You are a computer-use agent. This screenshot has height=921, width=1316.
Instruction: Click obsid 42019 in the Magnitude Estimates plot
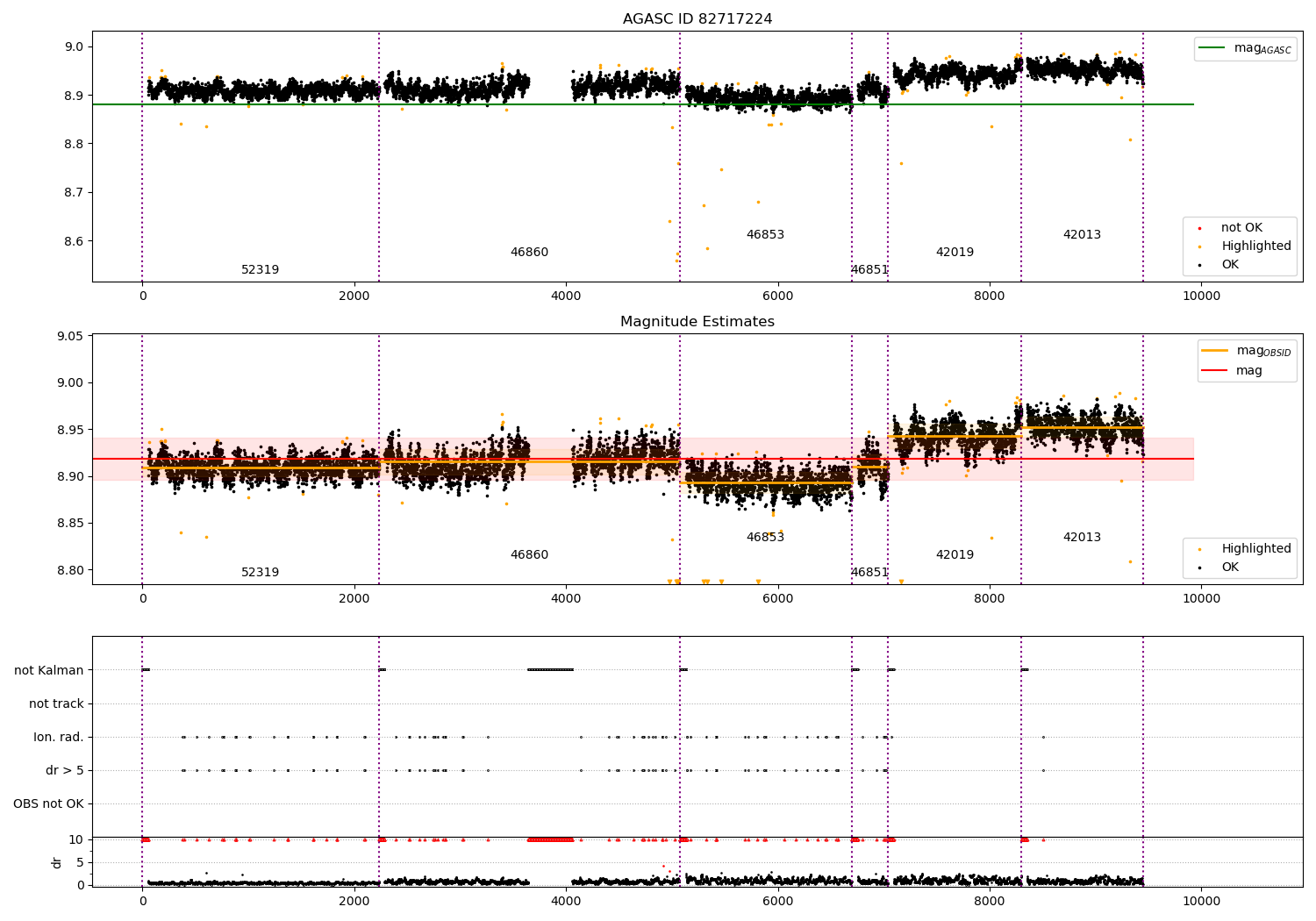coord(955,554)
